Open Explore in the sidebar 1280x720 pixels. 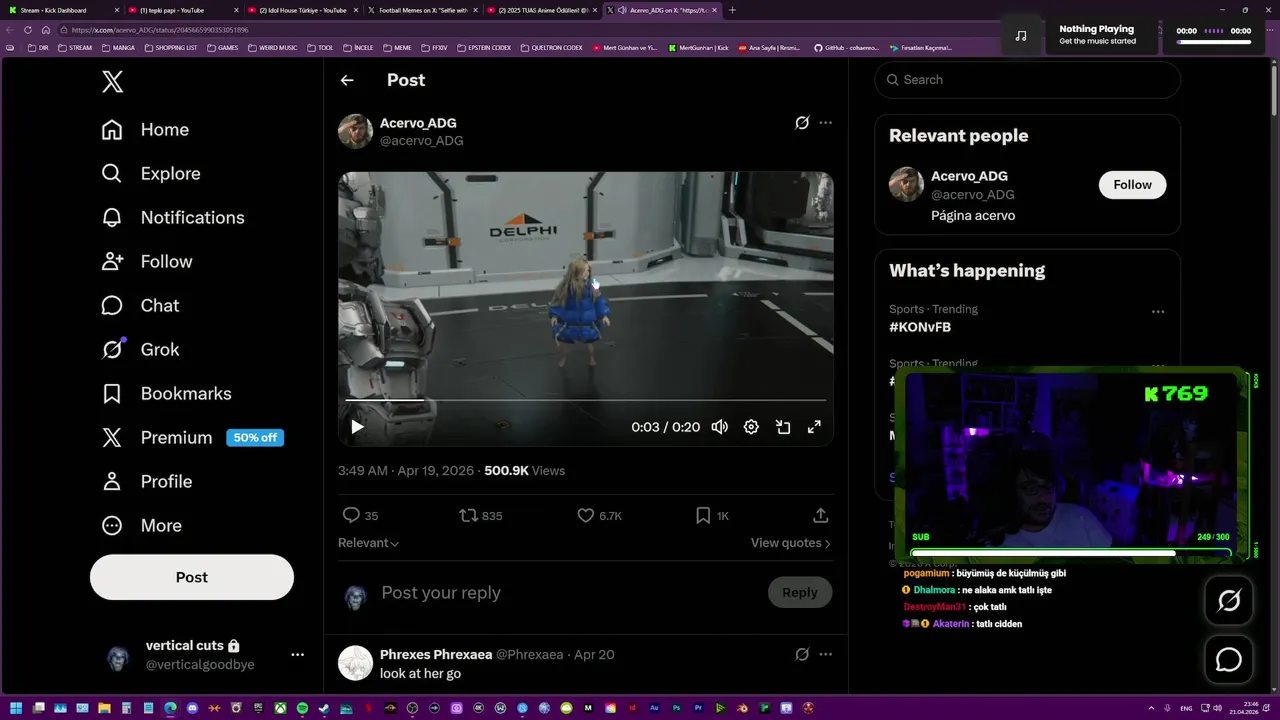pos(151,174)
